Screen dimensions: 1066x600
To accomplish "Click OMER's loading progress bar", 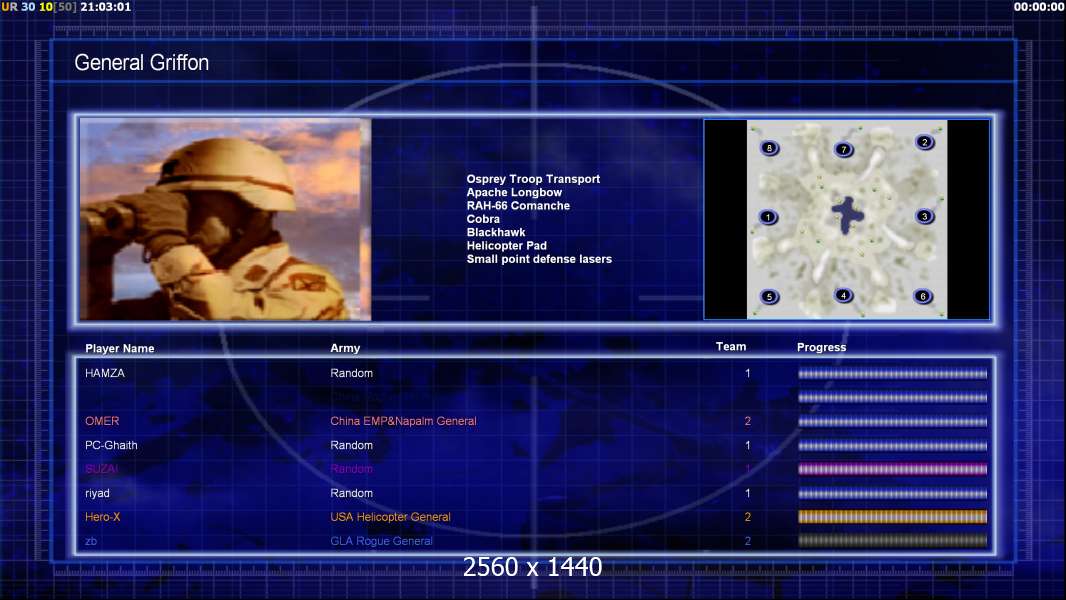I will click(893, 422).
